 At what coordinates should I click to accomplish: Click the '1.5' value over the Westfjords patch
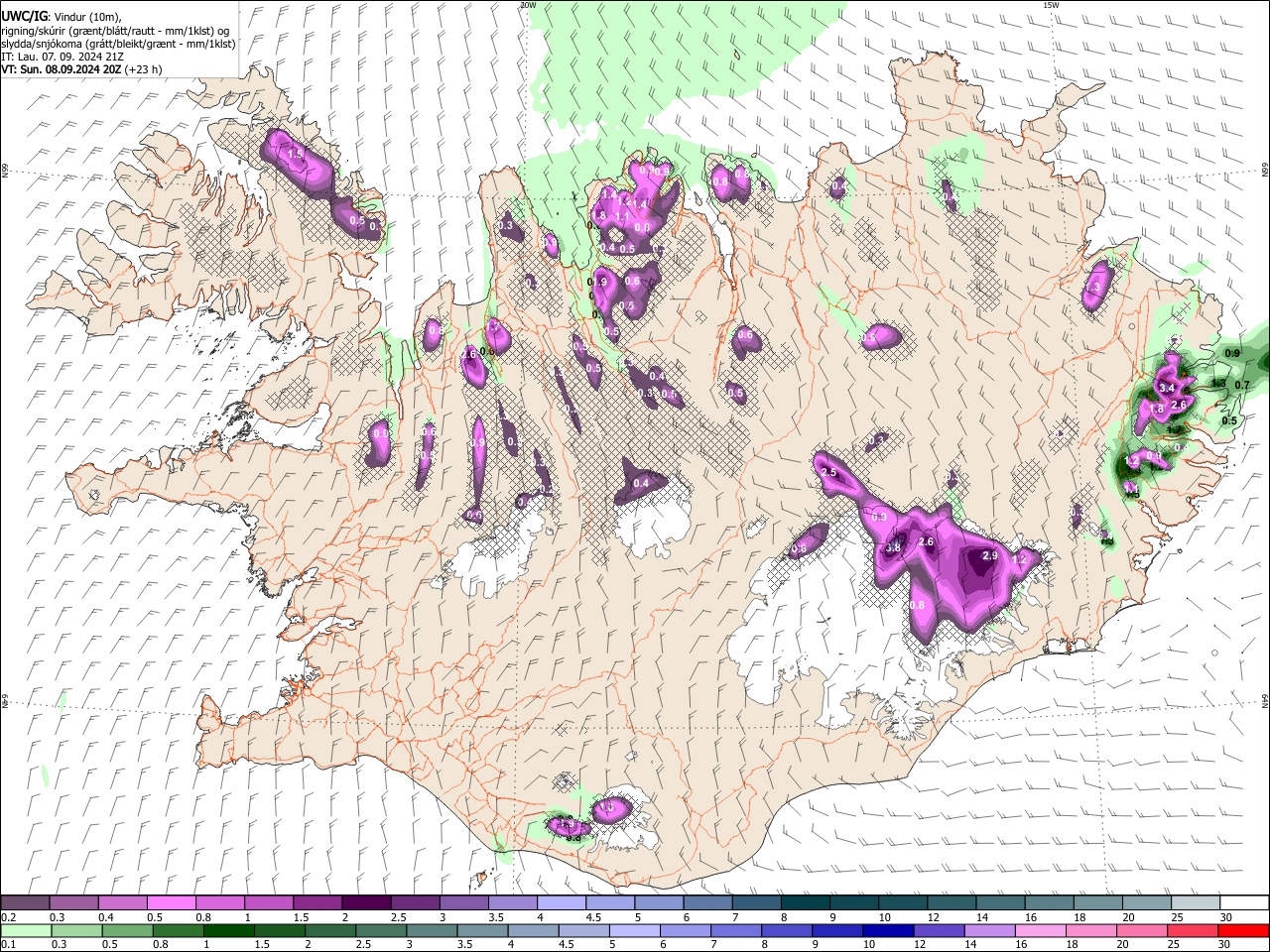(295, 154)
